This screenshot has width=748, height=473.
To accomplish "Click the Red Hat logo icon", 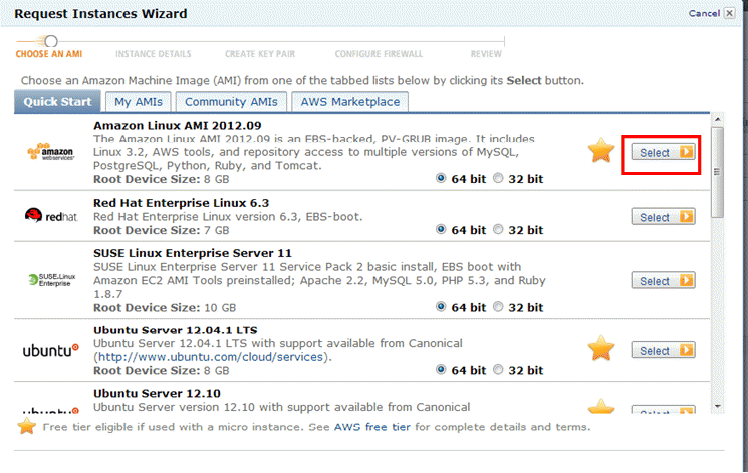I will tap(33, 215).
